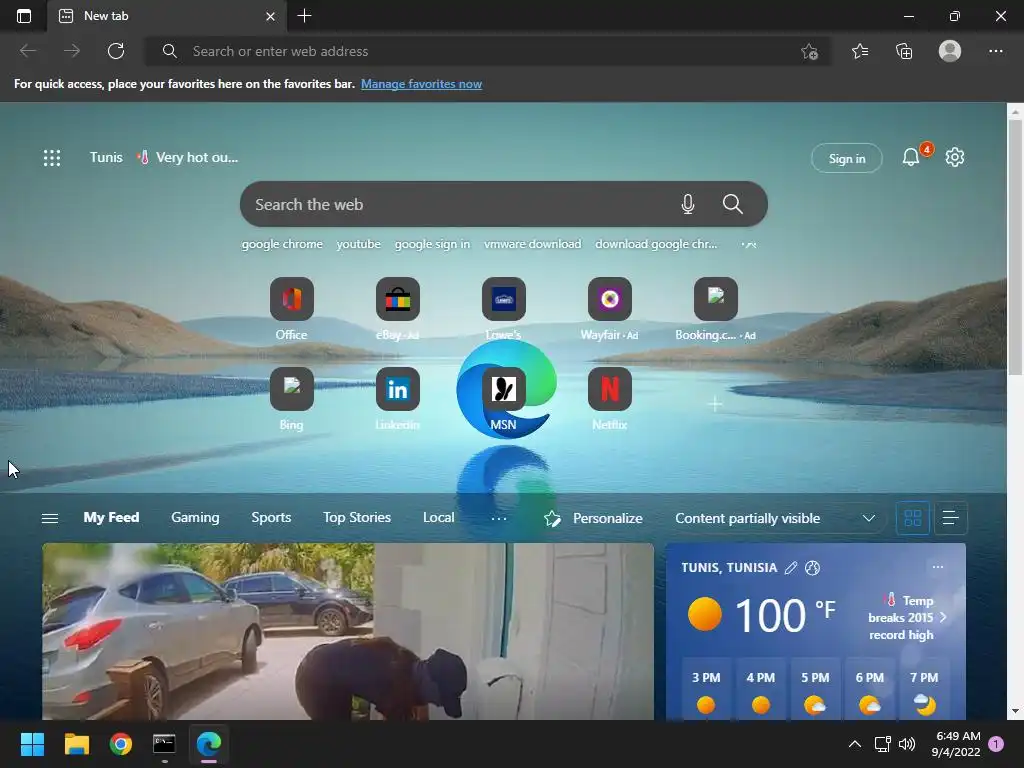1024x768 pixels.
Task: Focus the address bar field
Action: 487,51
